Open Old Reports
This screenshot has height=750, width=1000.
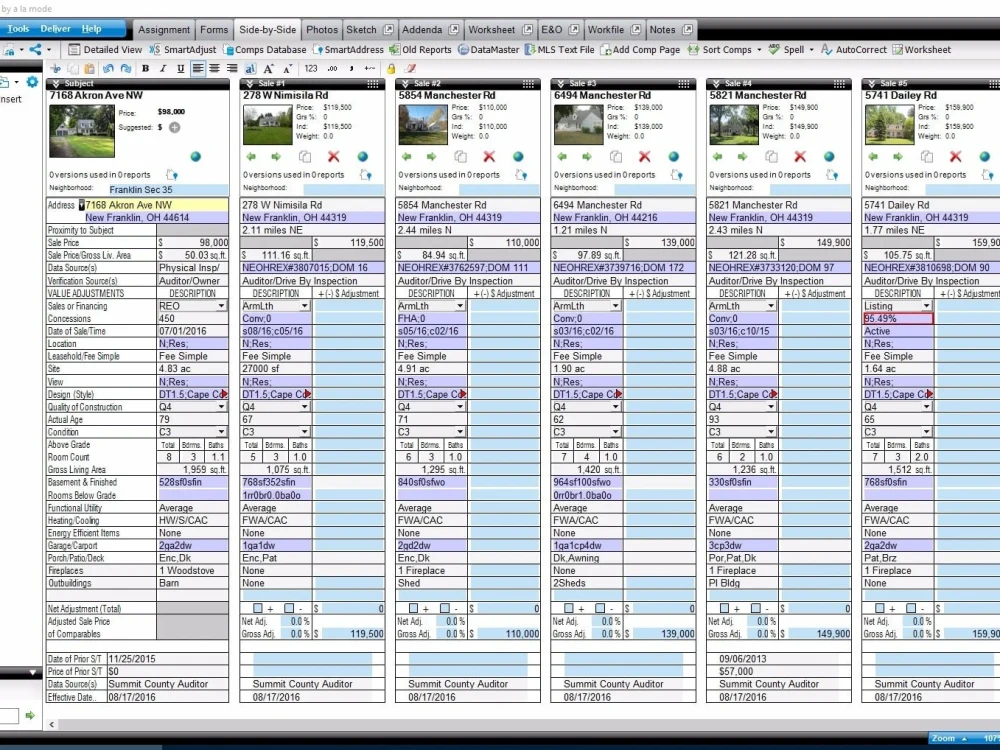coord(420,49)
